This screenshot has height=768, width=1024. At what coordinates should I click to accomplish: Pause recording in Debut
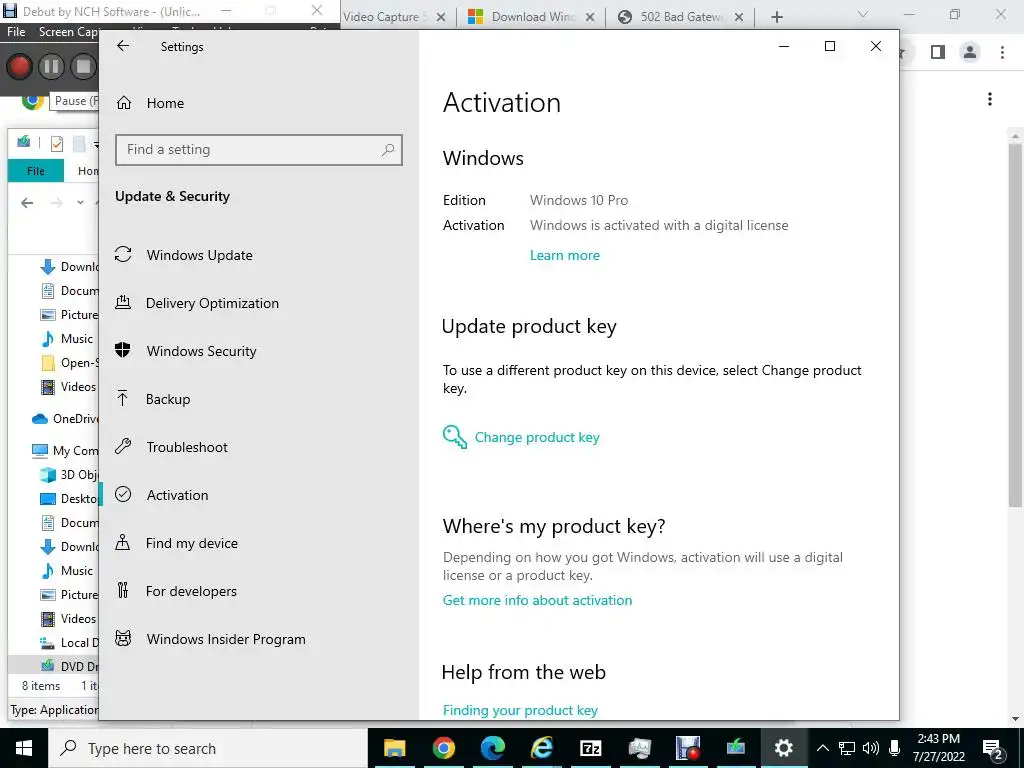(x=51, y=67)
